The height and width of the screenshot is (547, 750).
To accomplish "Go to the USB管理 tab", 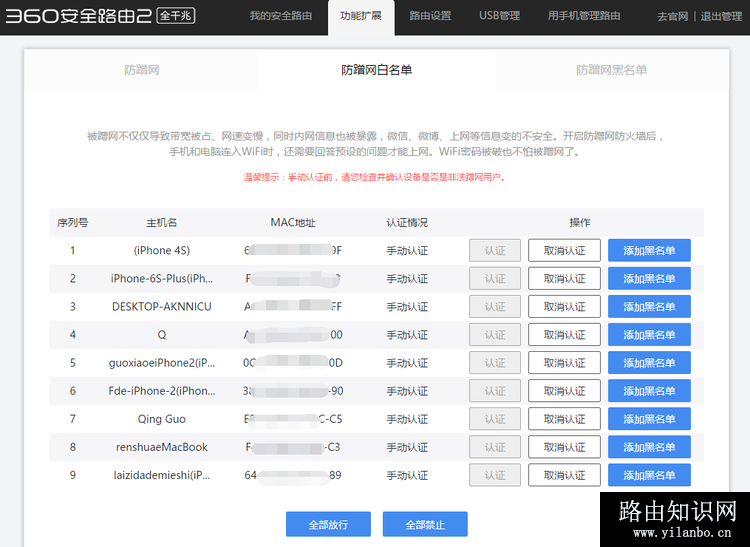I will pos(499,16).
